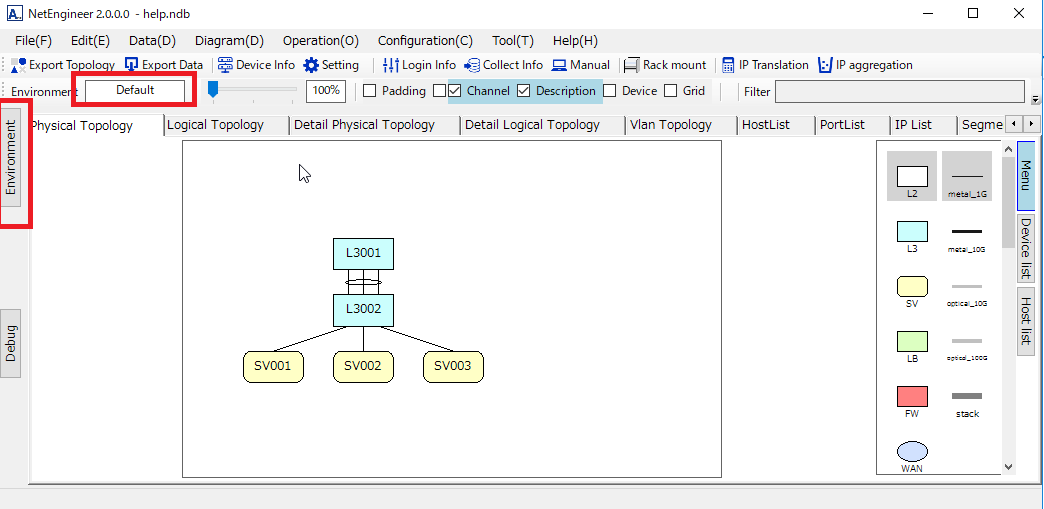Screen dimensions: 1044x509
Task: Expand the toolbar overflow arrow next to Filter
Action: 1035,99
